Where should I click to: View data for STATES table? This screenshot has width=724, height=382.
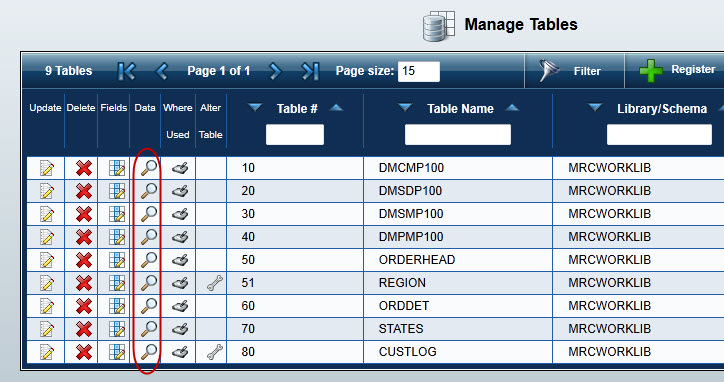[149, 329]
